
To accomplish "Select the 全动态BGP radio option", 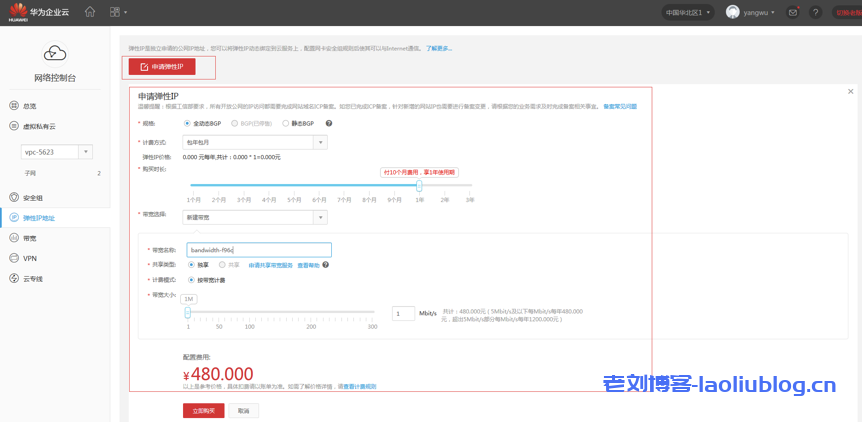I will 187,123.
